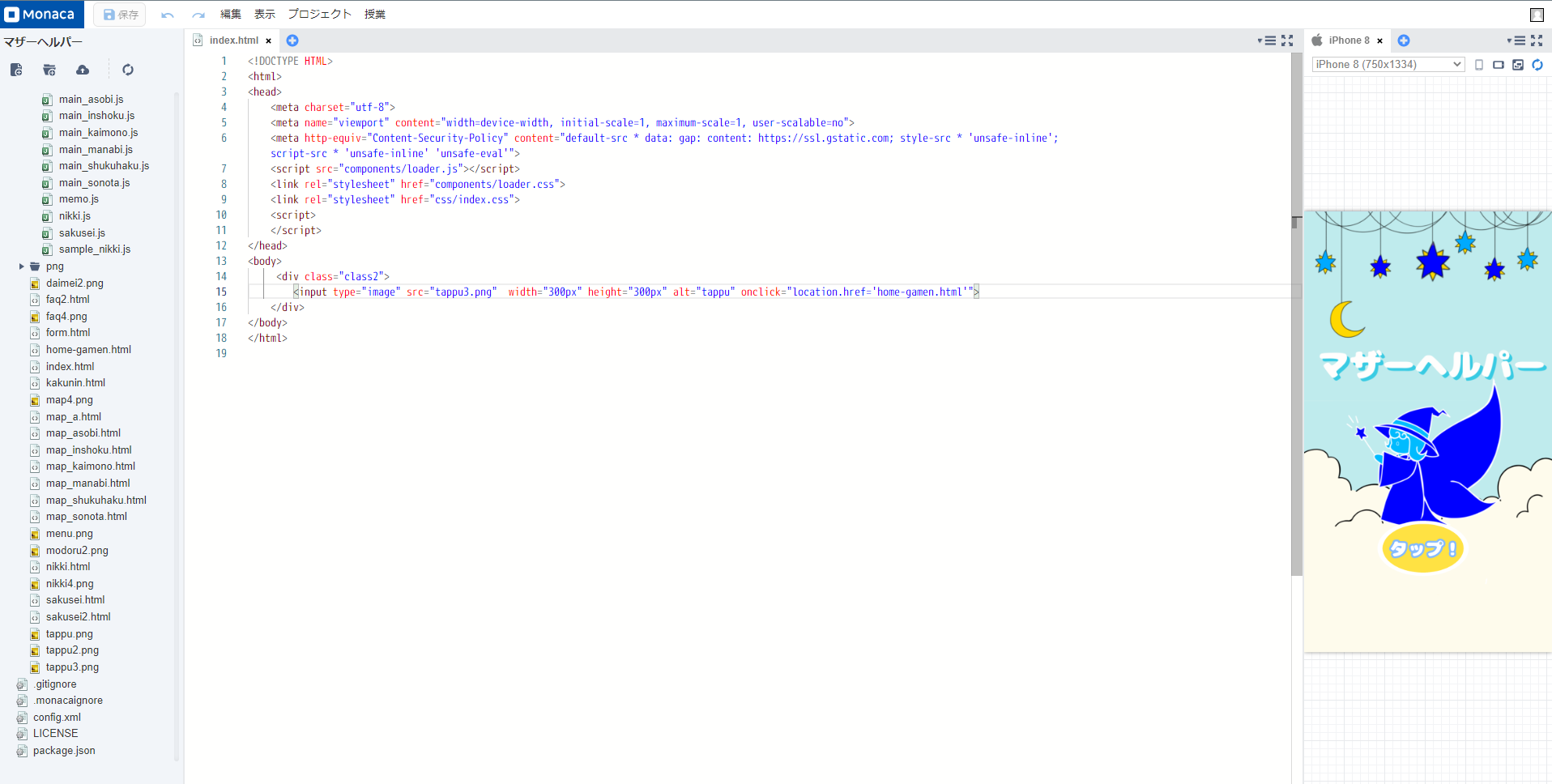The image size is (1552, 784).
Task: Expand the png folder
Action: coord(21,266)
